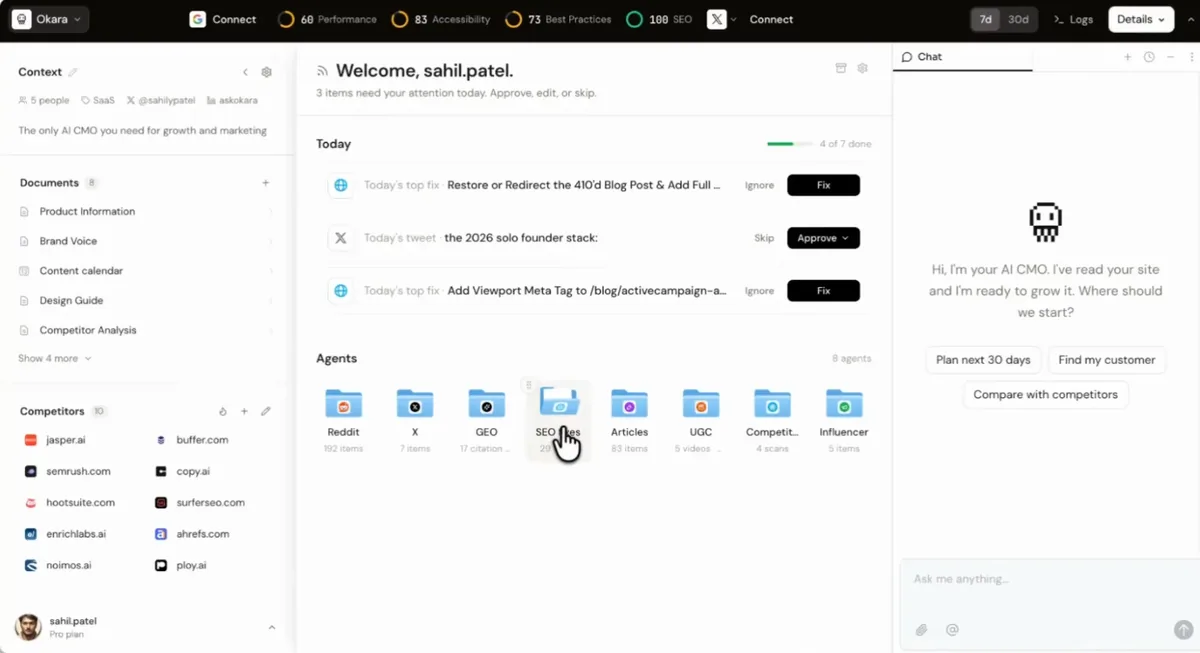Edit the Context with pencil icon
This screenshot has width=1200, height=653.
coord(73,72)
